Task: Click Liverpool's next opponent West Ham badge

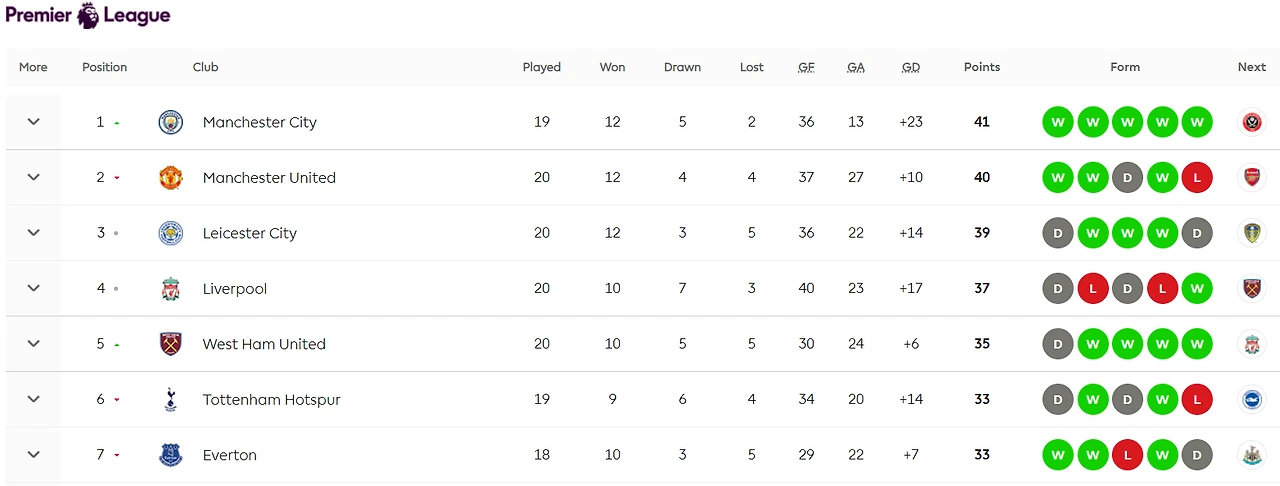Action: [1251, 289]
